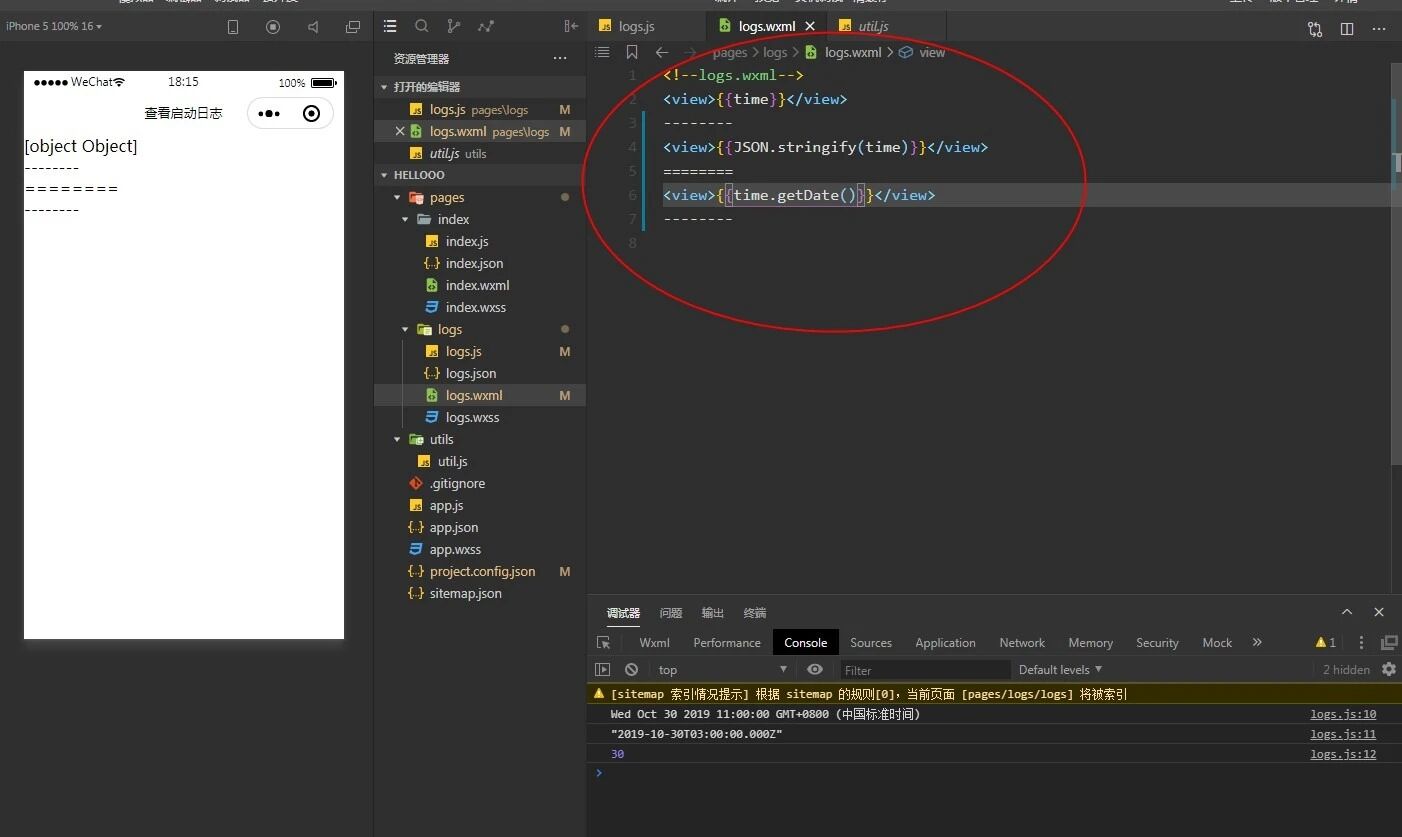Follow the logs.js:11 source link
The width and height of the screenshot is (1402, 837).
pyautogui.click(x=1343, y=734)
